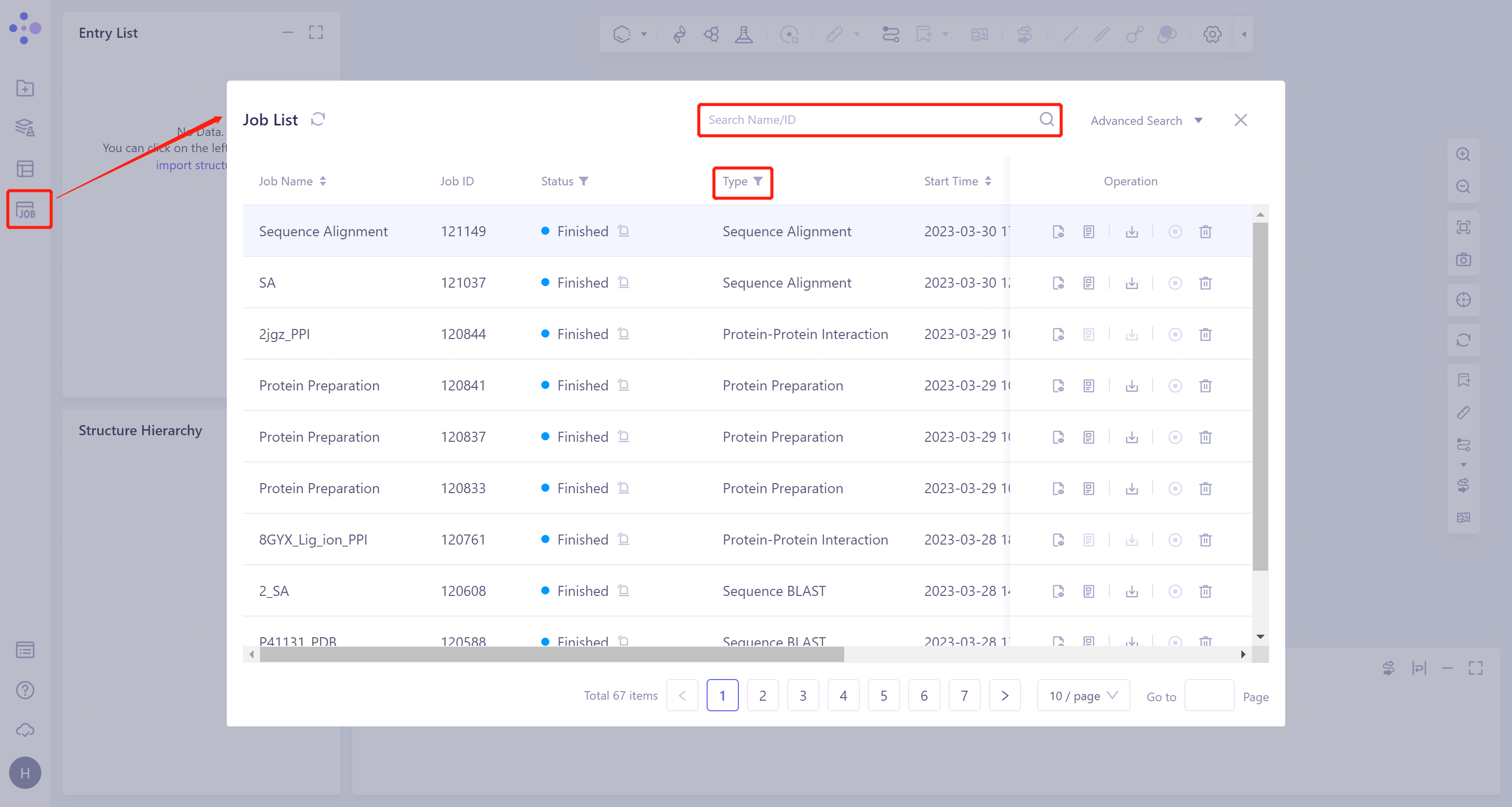Image resolution: width=1512 pixels, height=807 pixels.
Task: Click the horizontal scrollbar of job table
Action: (x=552, y=654)
